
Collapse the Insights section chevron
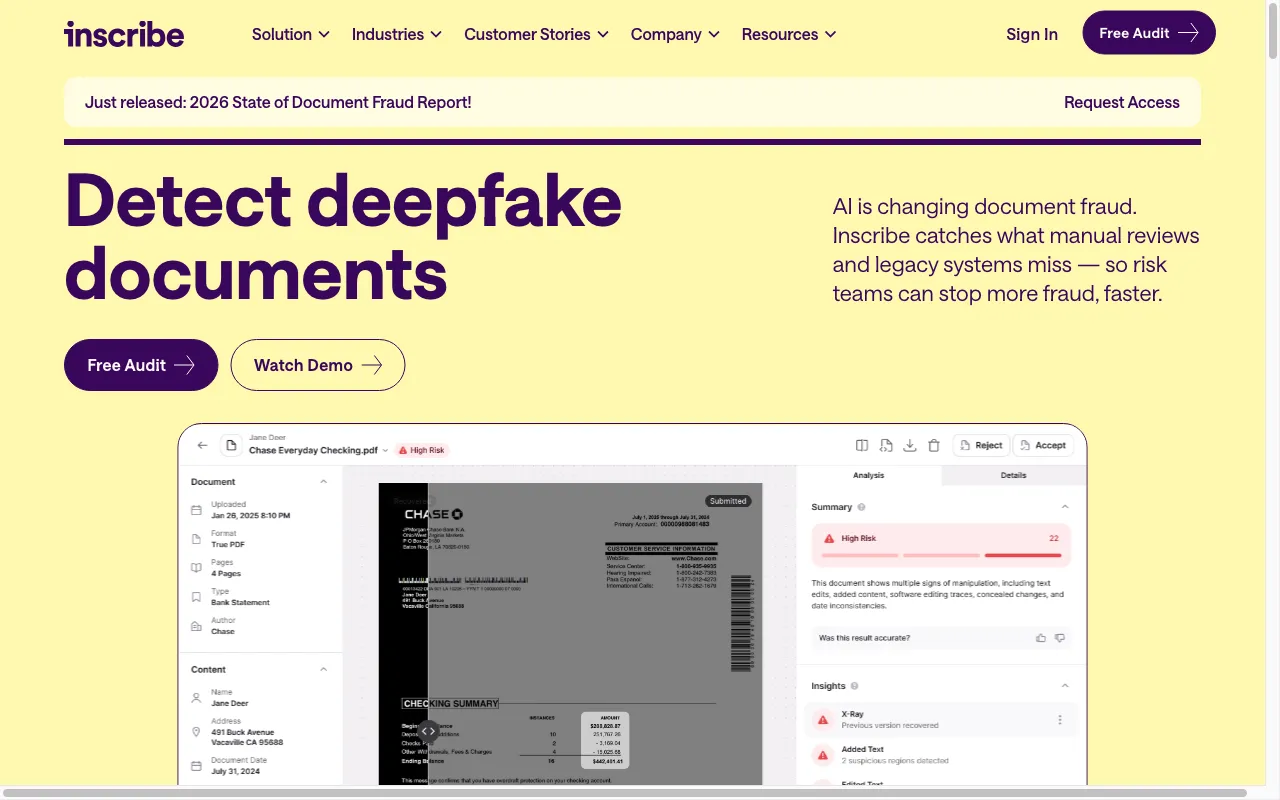coord(1065,686)
